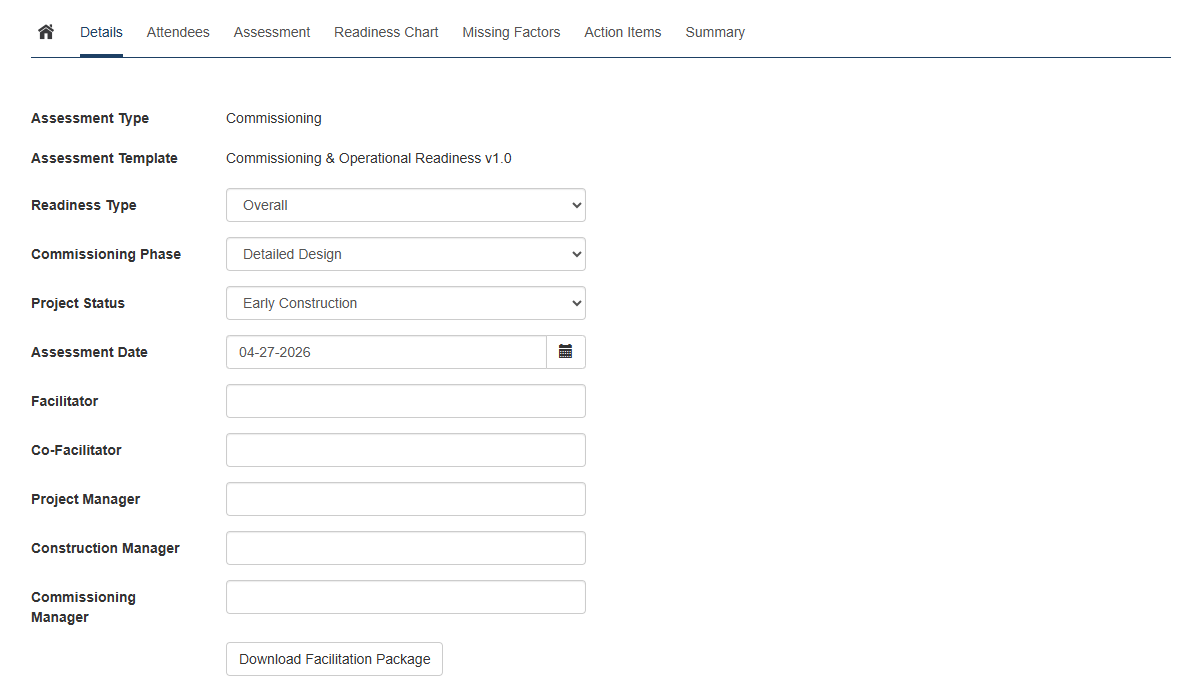Switch to the Details tab

point(101,32)
